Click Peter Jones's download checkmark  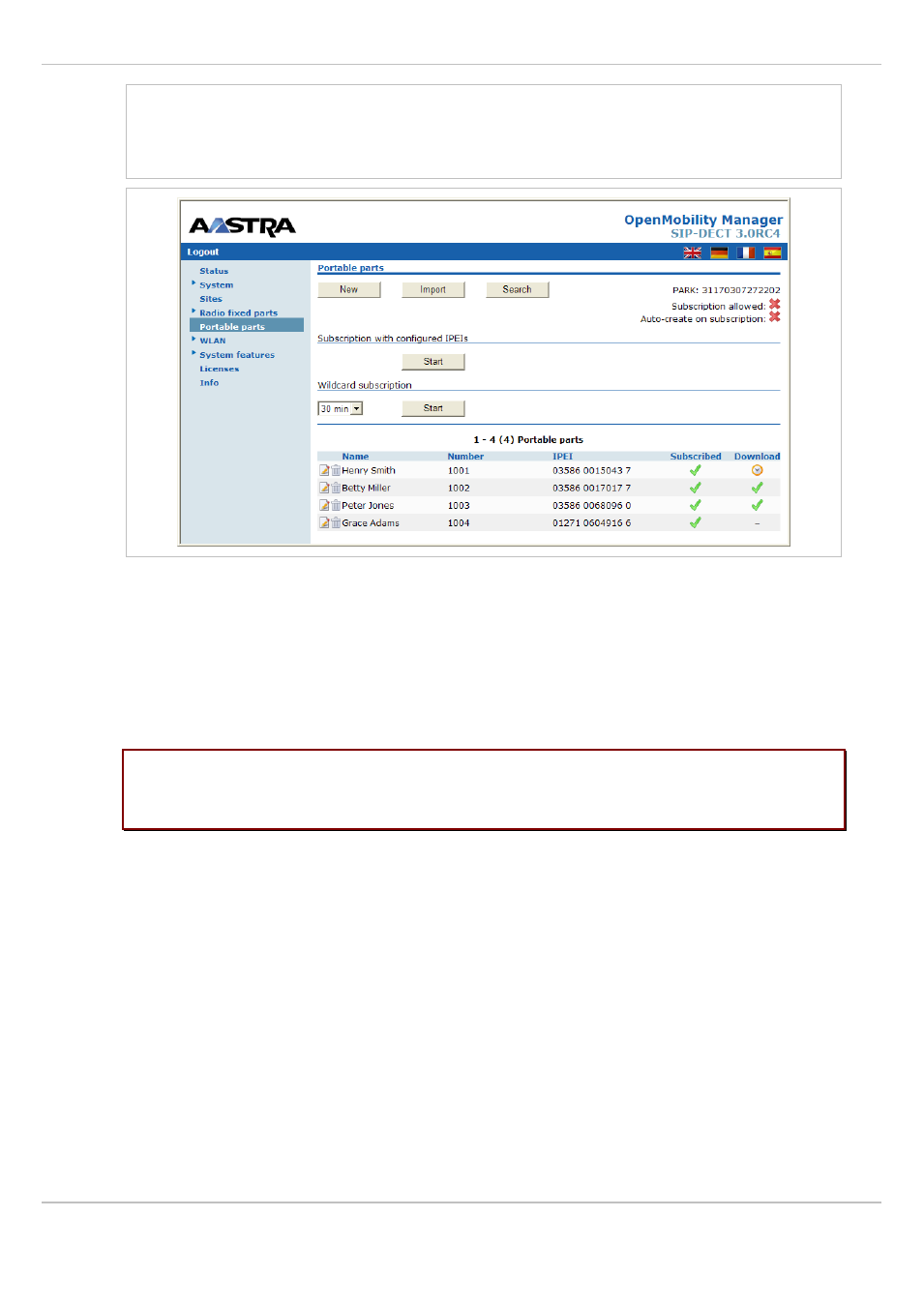(x=758, y=505)
